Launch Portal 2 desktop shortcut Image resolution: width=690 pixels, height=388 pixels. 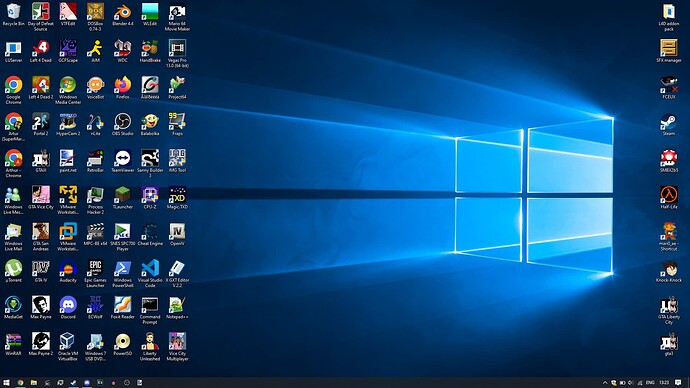click(x=40, y=124)
